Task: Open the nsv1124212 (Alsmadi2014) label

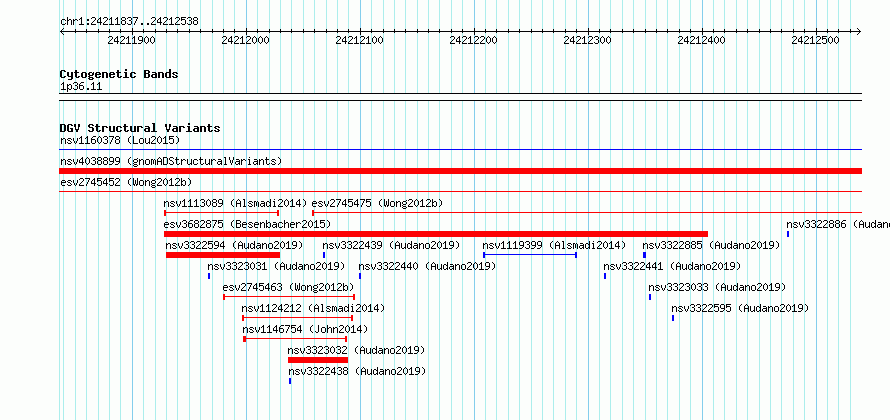Action: (313, 308)
